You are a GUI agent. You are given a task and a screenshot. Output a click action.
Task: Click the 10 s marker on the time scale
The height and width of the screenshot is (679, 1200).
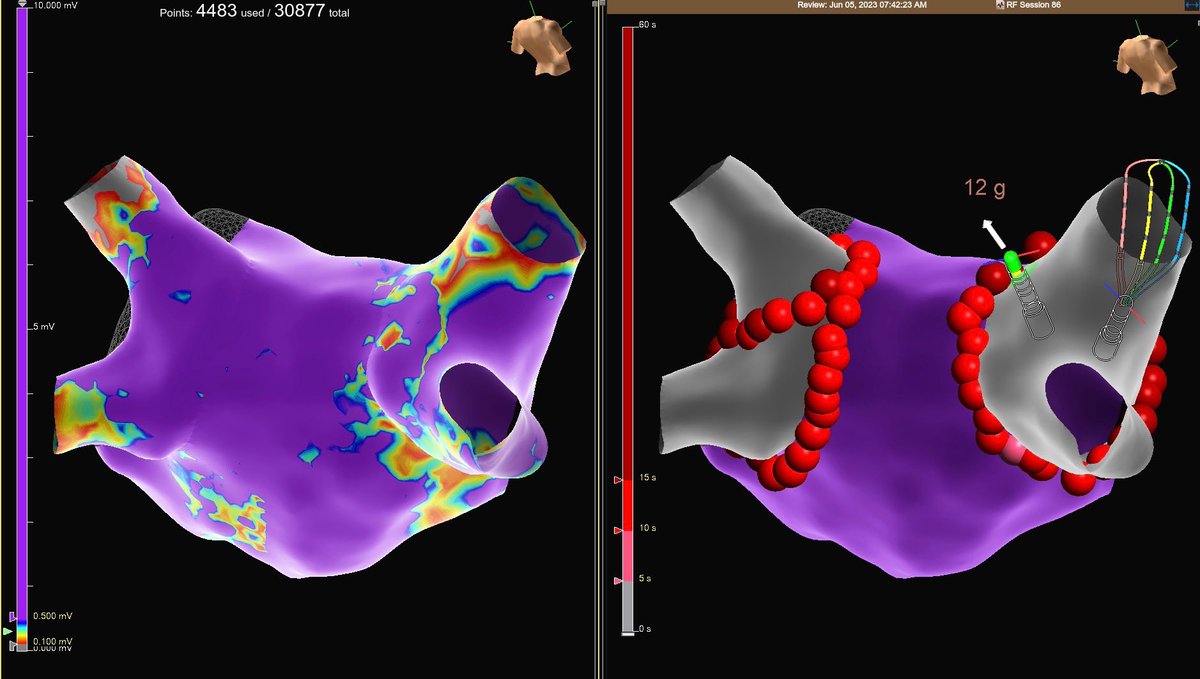click(618, 529)
